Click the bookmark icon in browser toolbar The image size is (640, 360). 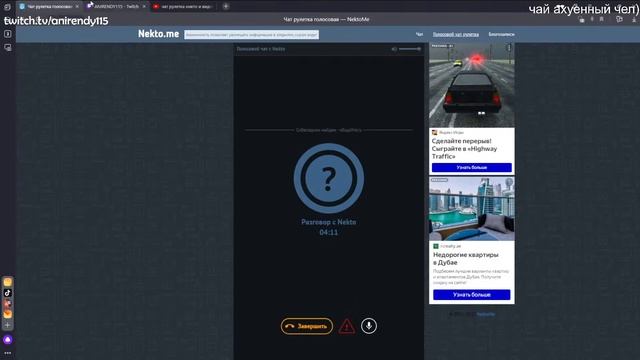[601, 19]
